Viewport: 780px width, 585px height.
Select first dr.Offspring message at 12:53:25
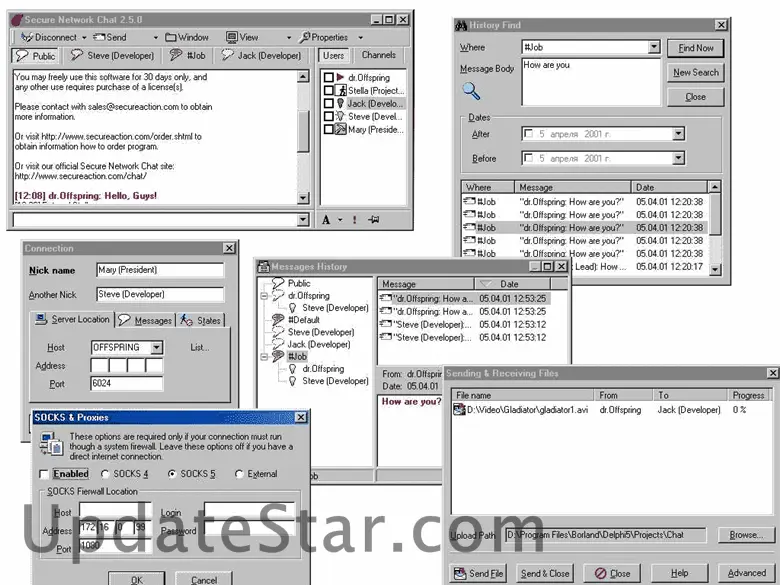click(465, 298)
